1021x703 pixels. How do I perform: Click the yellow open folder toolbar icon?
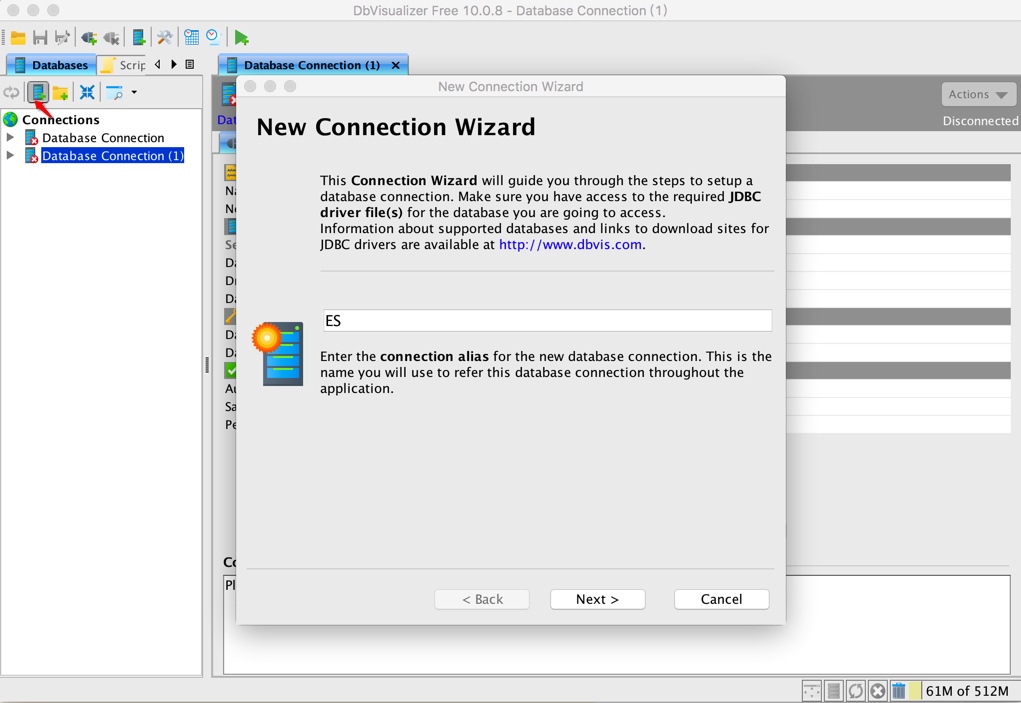click(18, 38)
